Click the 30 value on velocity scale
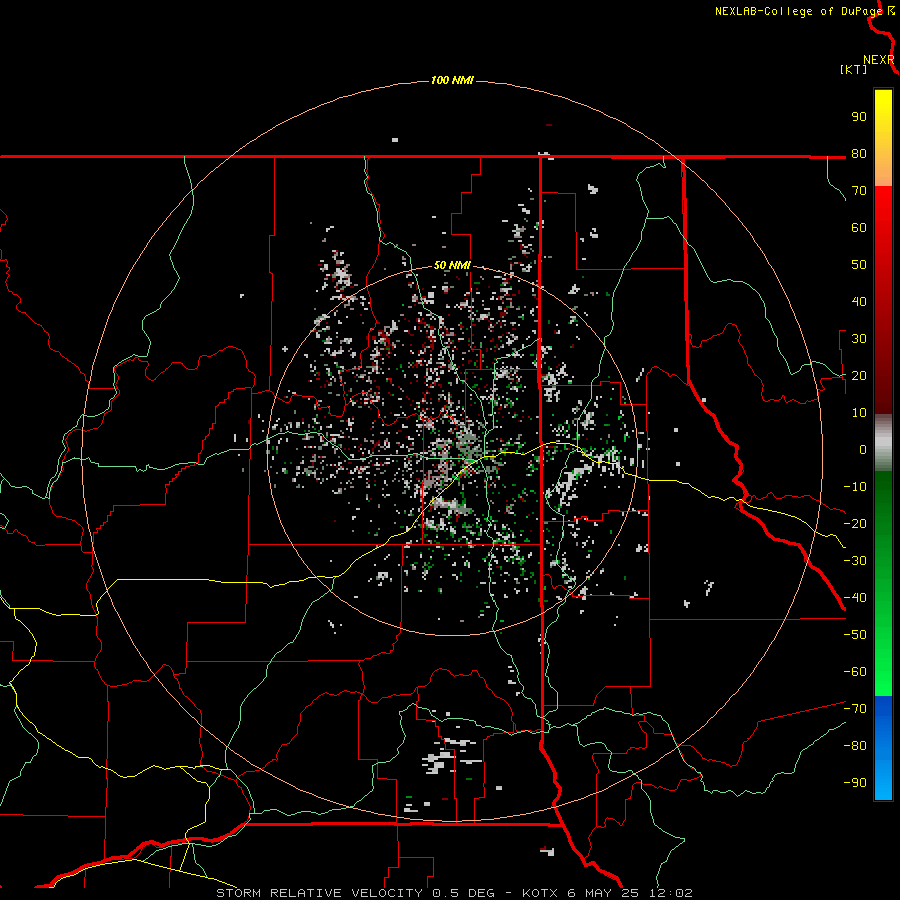The width and height of the screenshot is (900, 900). [859, 339]
